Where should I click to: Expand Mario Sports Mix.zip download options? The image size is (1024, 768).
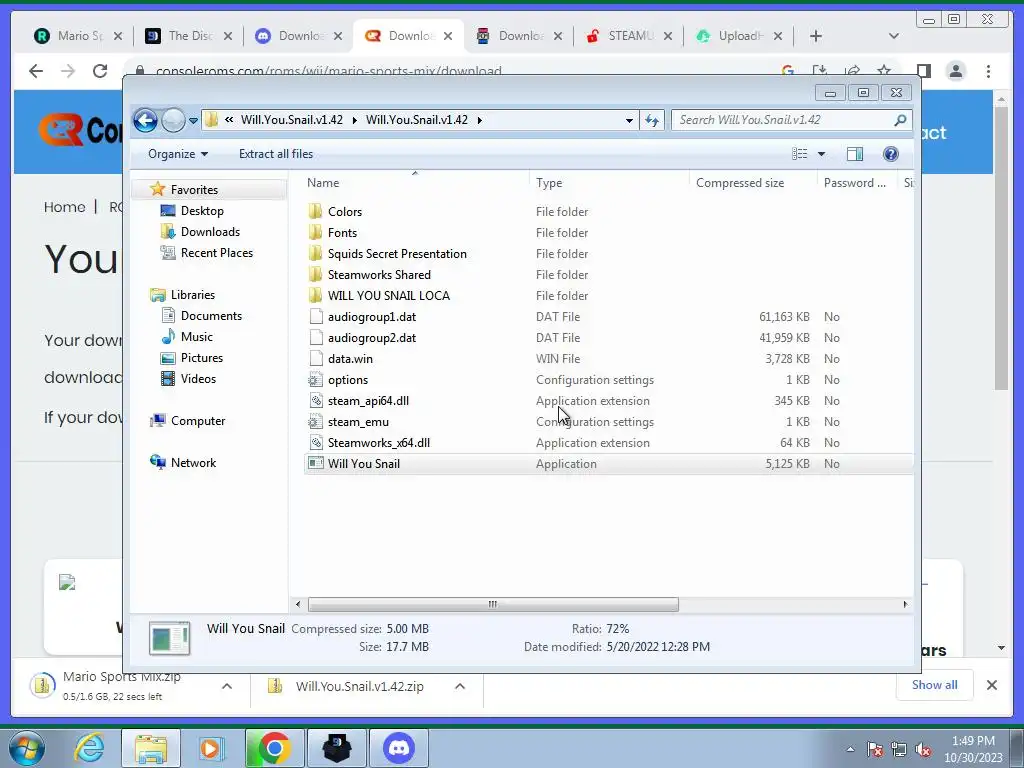click(227, 686)
